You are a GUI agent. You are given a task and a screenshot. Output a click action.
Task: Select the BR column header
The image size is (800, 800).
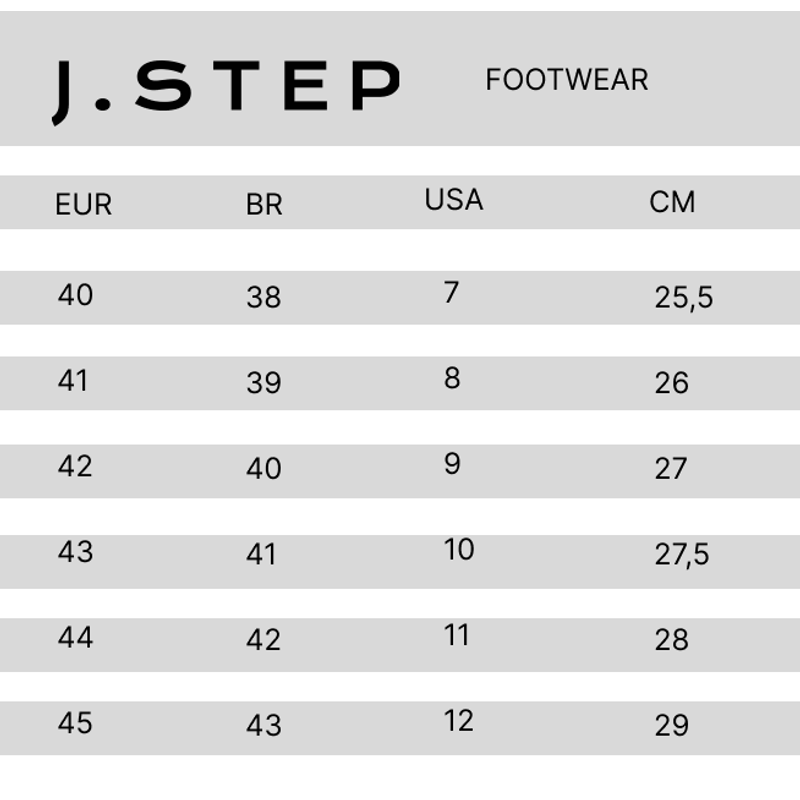tap(264, 205)
